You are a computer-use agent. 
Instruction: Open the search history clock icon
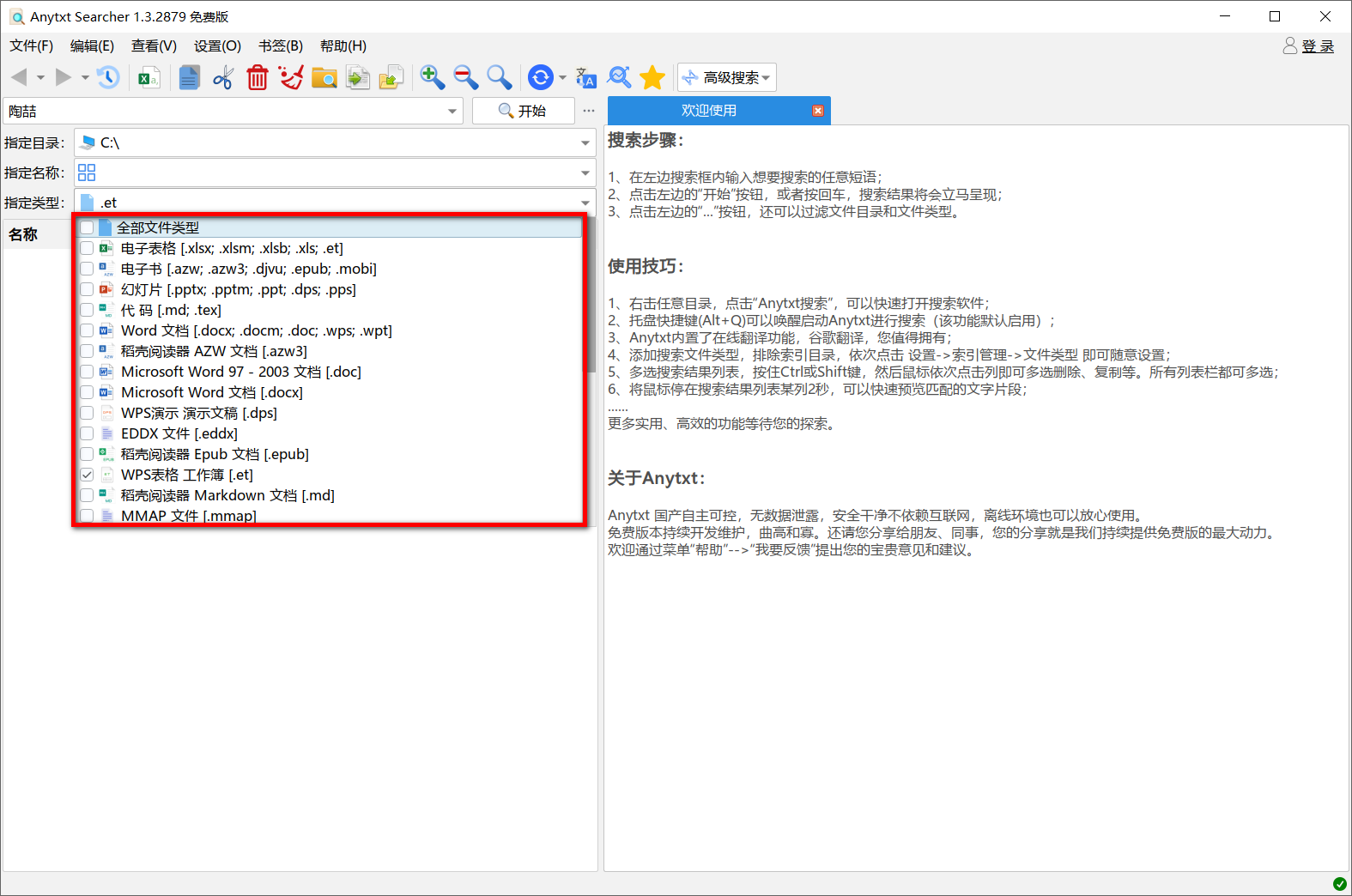[x=108, y=77]
